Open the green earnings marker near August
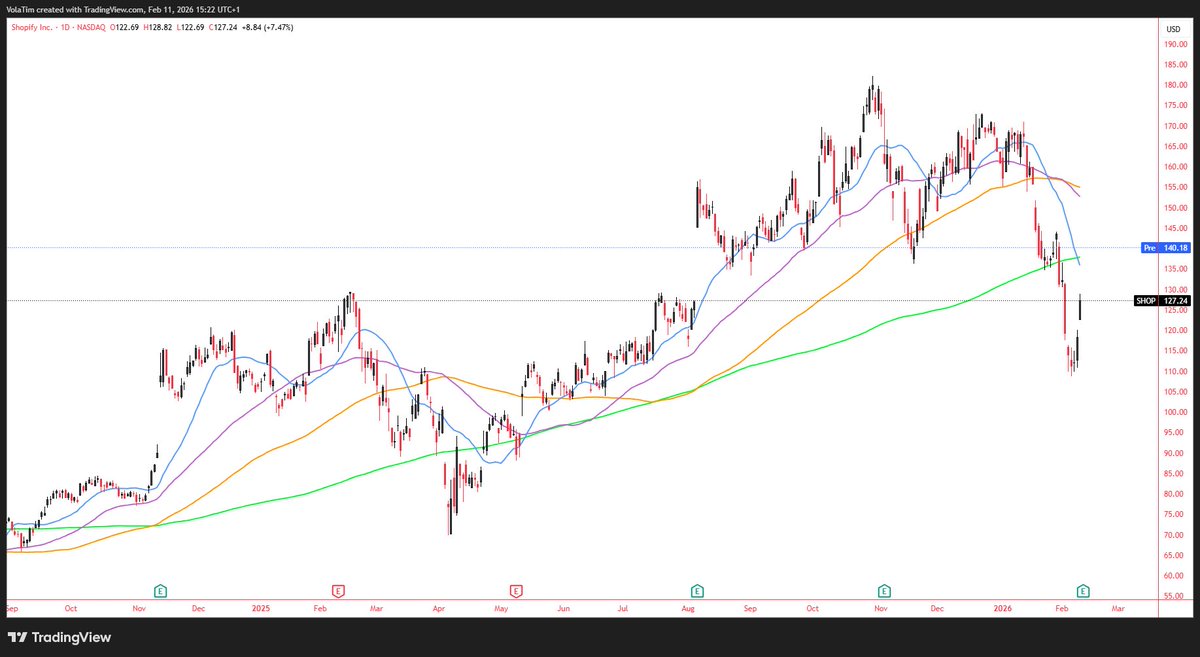This screenshot has width=1200, height=657. click(x=696, y=591)
